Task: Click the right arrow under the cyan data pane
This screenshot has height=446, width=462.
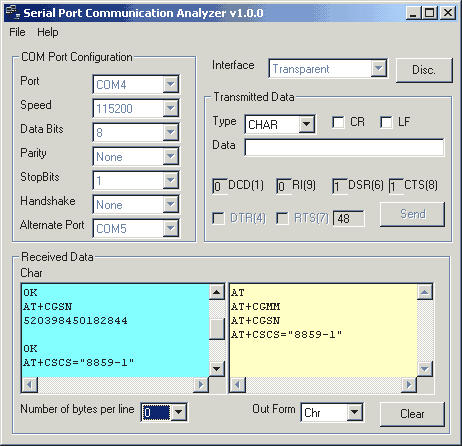Action: click(201, 385)
